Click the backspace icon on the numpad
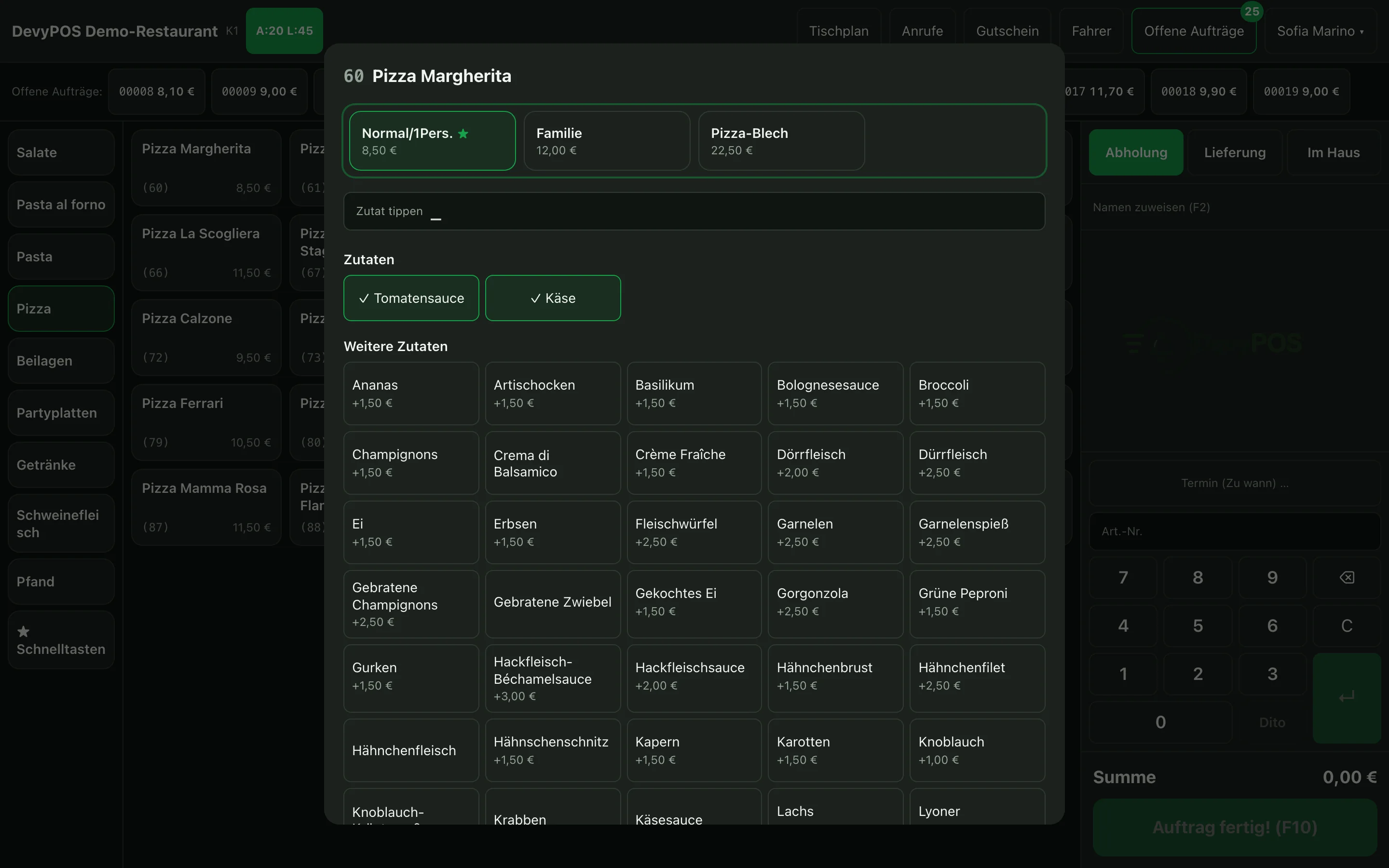Image resolution: width=1389 pixels, height=868 pixels. click(1347, 578)
